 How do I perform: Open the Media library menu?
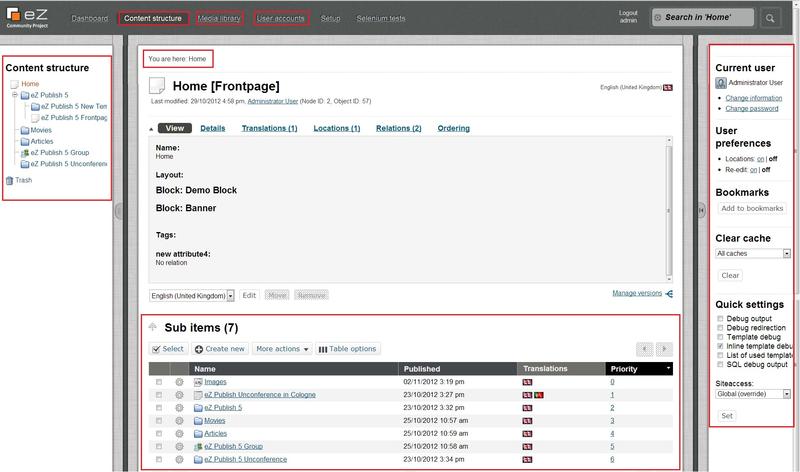(219, 18)
